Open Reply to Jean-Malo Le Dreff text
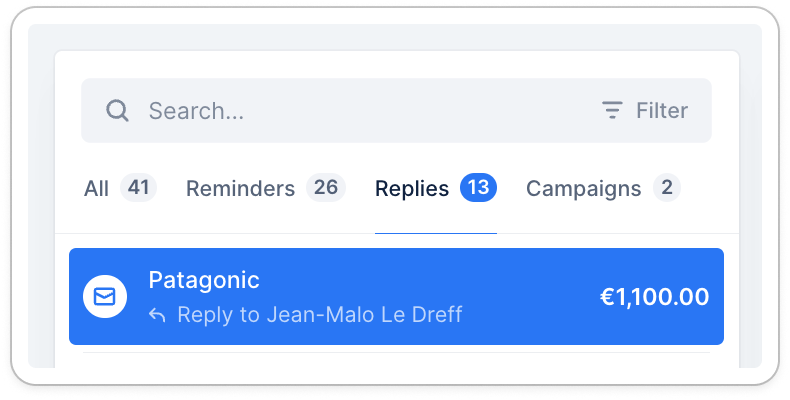Image resolution: width=790 pixels, height=400 pixels. pos(319,315)
